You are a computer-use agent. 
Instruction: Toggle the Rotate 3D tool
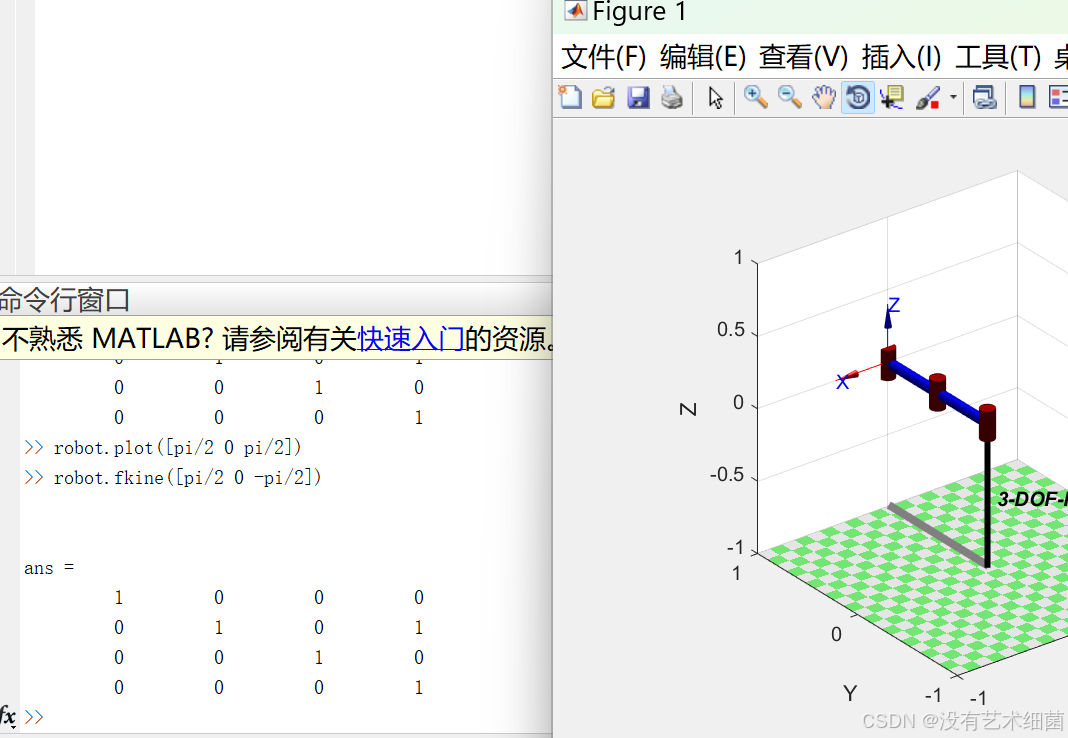tap(858, 97)
